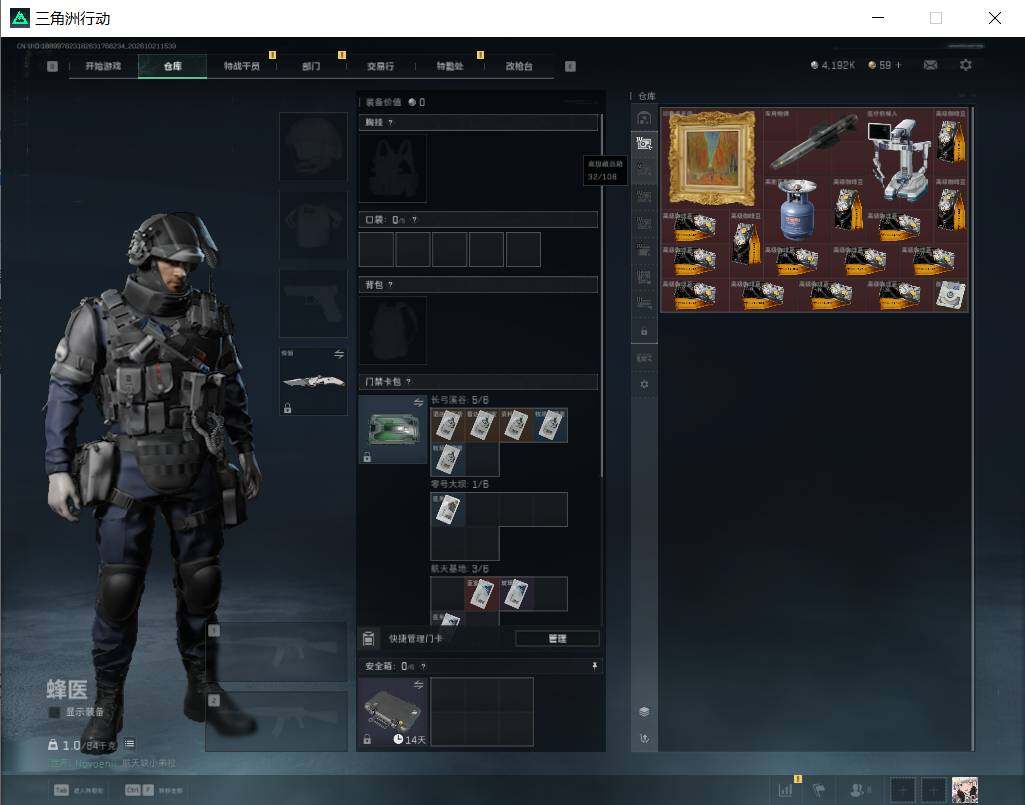Click the empty helmet equipment slot
This screenshot has height=805, width=1025.
pos(313,146)
